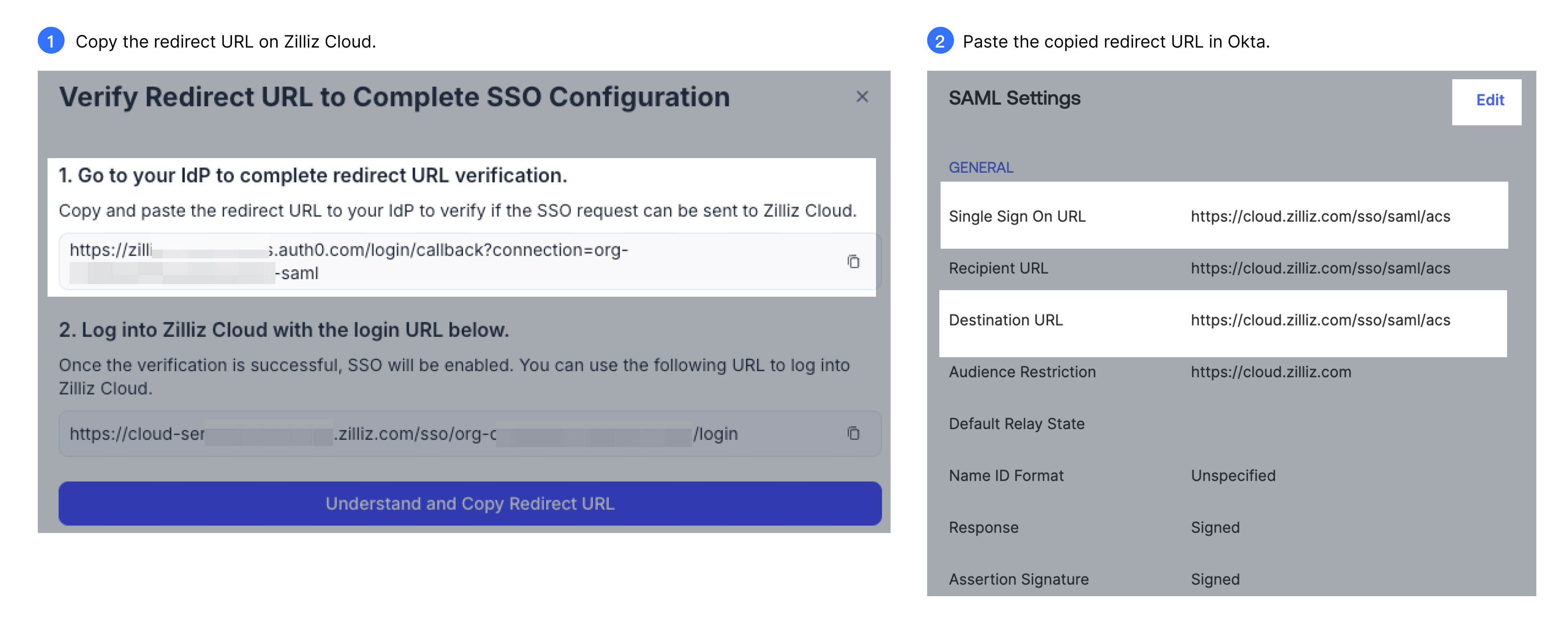Click the Default Relay State label
This screenshot has height=623, width=1568.
(x=1016, y=423)
